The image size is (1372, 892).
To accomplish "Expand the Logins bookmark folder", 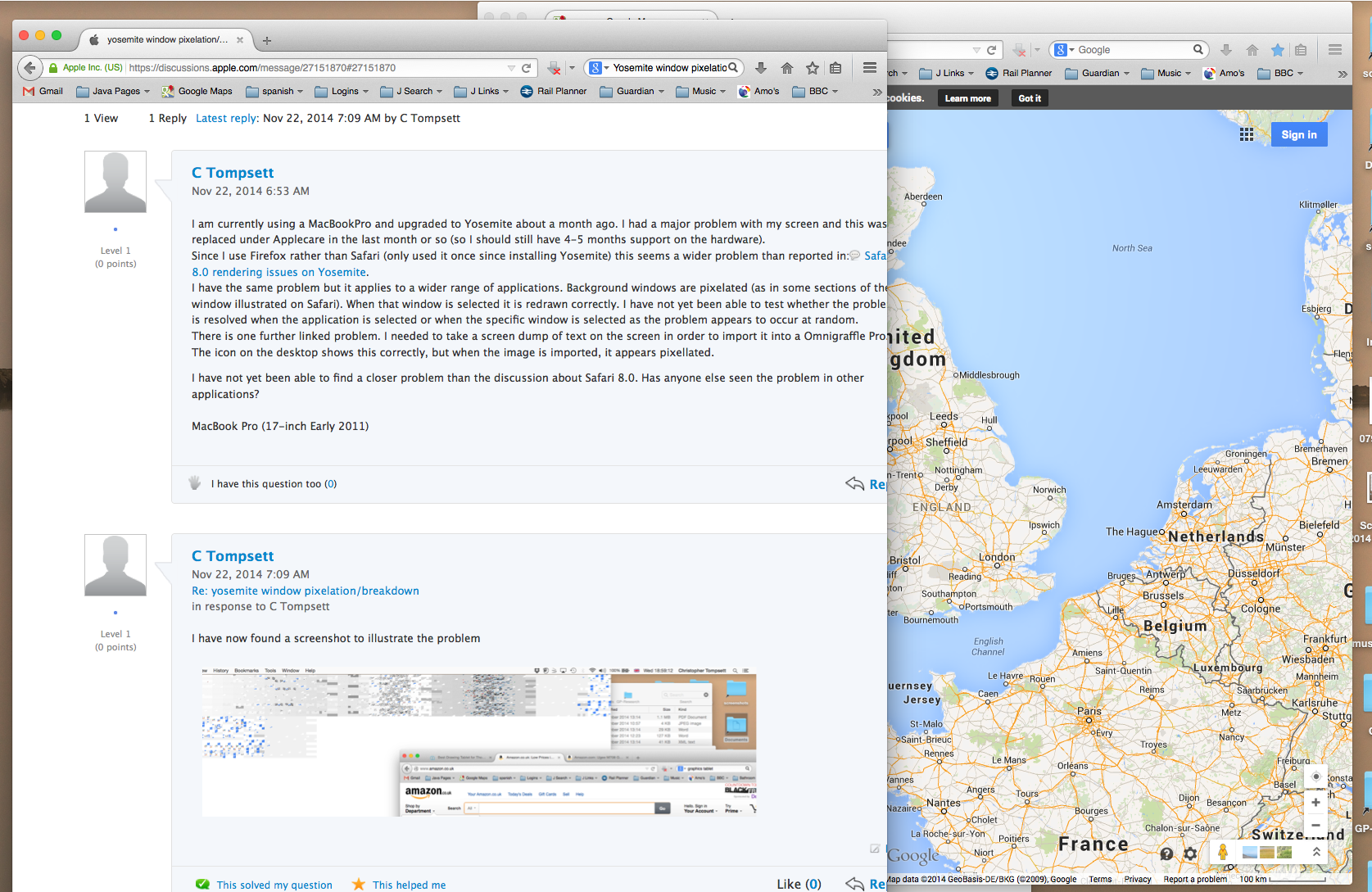I will pos(342,91).
